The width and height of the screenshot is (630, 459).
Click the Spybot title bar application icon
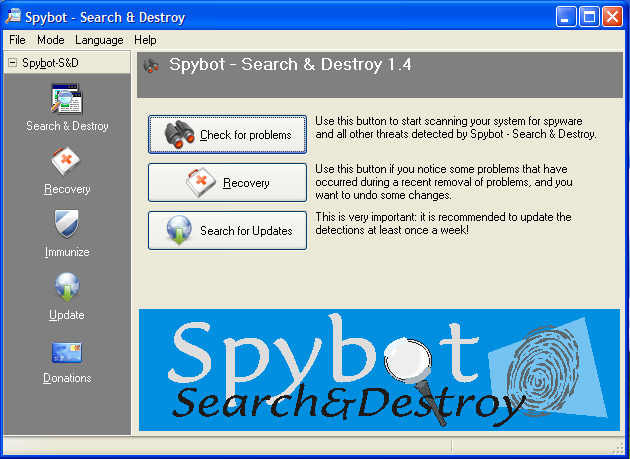point(13,16)
